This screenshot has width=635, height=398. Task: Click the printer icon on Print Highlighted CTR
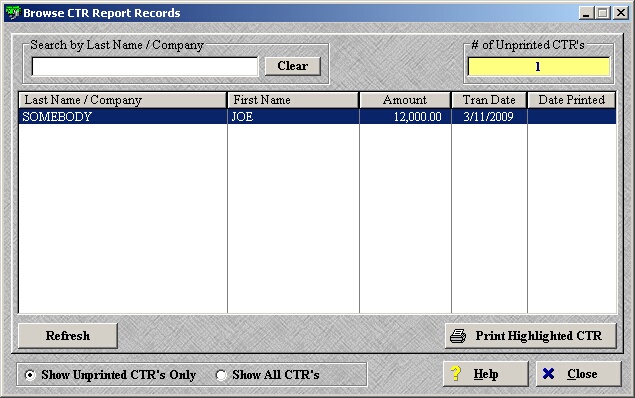(x=458, y=336)
